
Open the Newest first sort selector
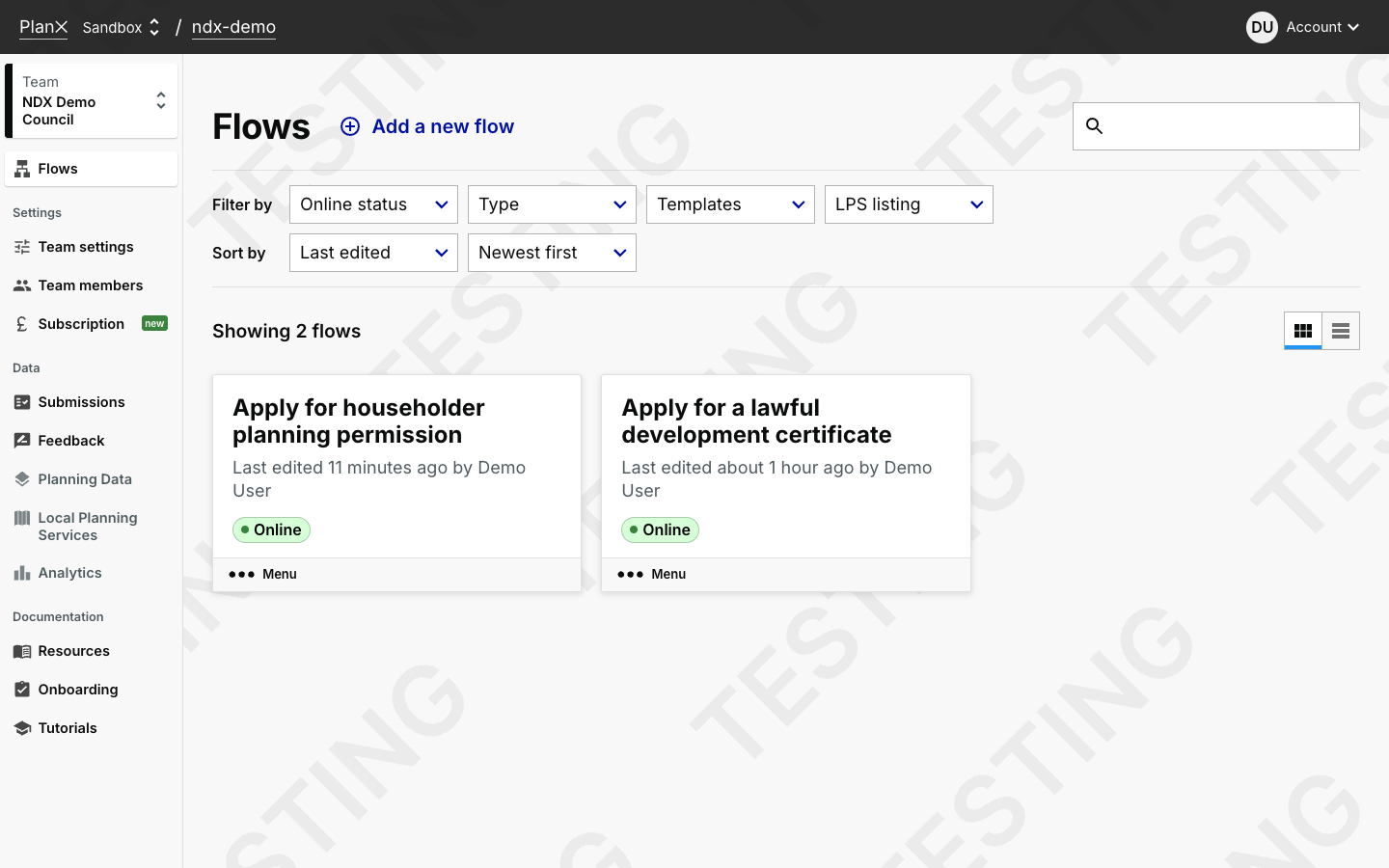point(551,253)
